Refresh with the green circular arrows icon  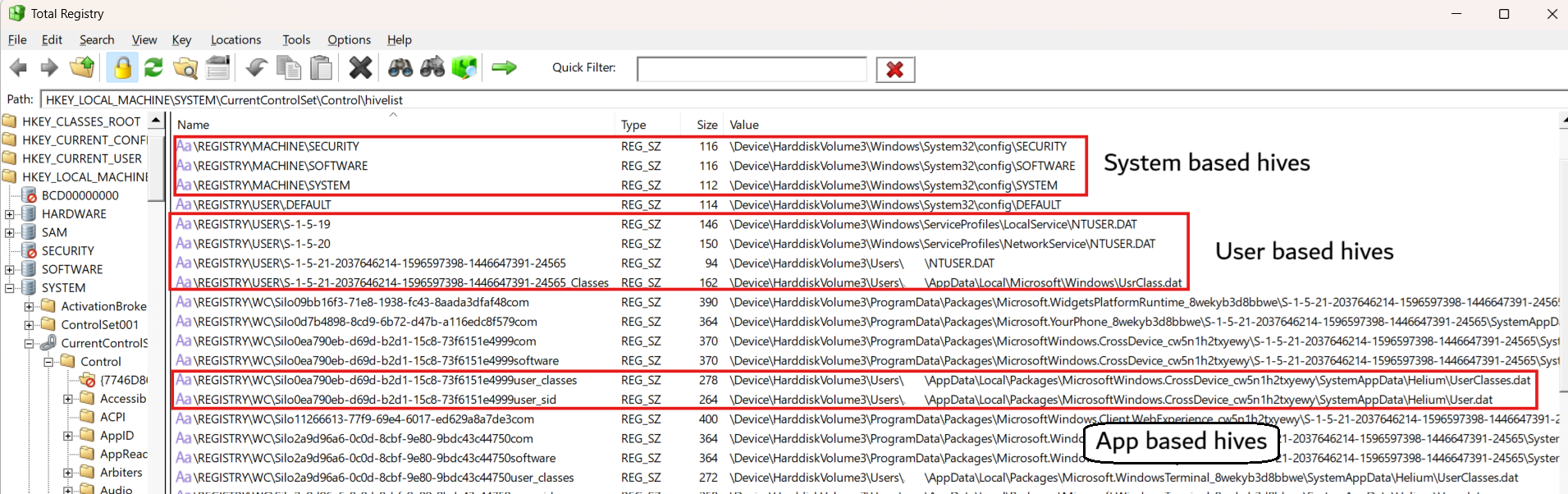(x=153, y=67)
